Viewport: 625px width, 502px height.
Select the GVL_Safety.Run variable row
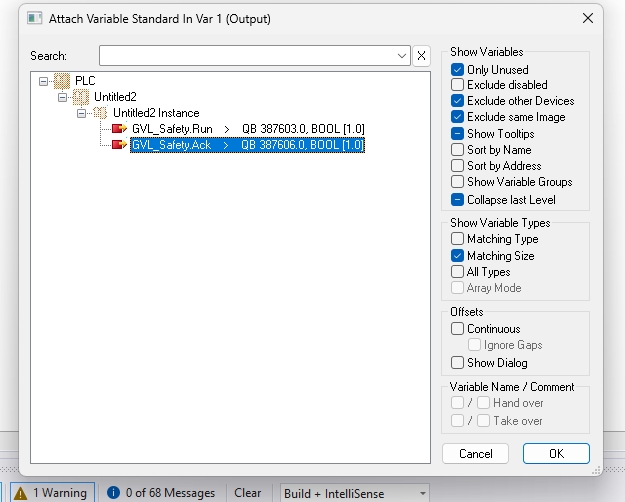(x=248, y=129)
